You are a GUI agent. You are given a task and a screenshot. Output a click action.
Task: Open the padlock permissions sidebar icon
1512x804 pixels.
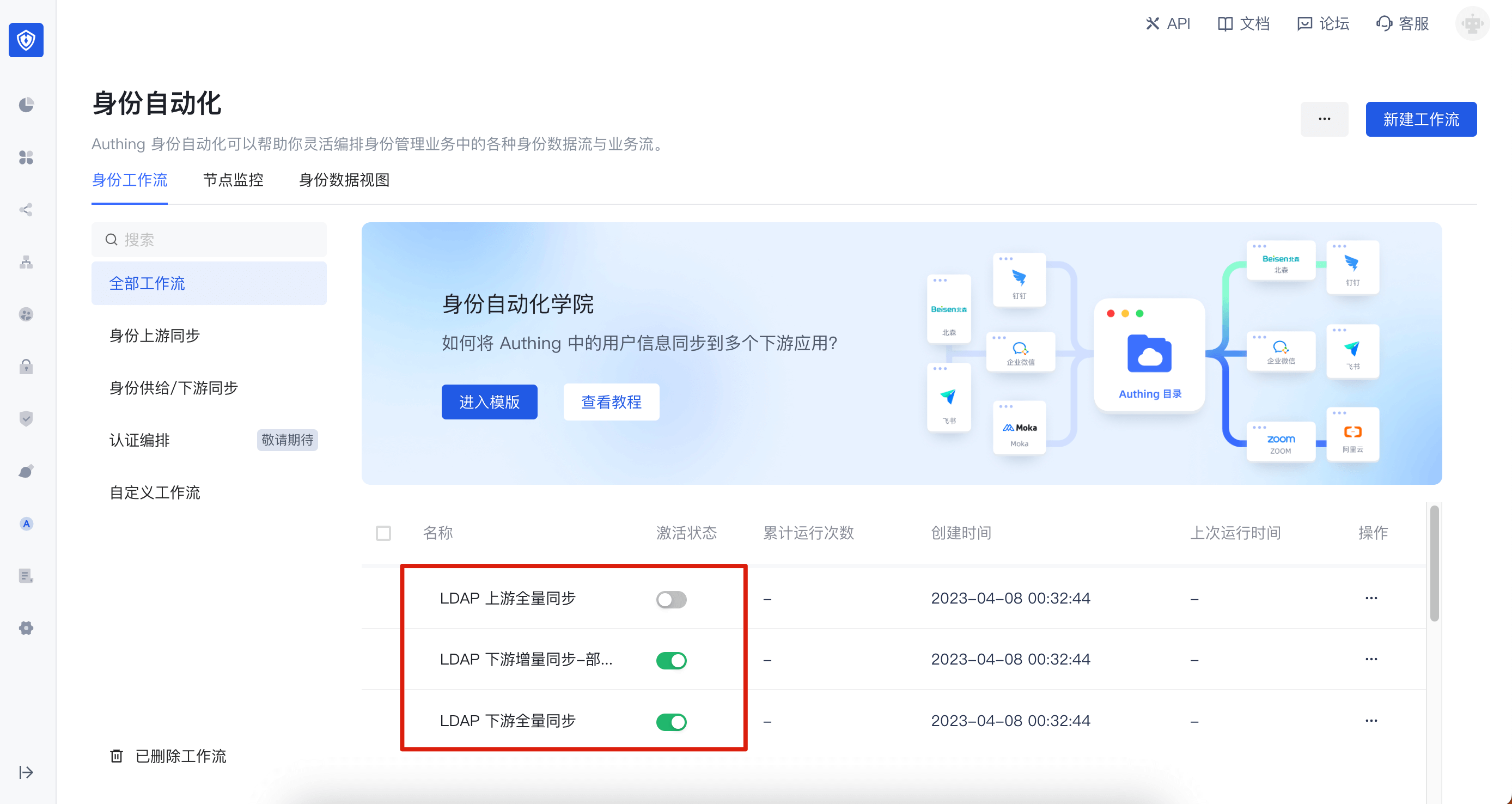click(26, 367)
